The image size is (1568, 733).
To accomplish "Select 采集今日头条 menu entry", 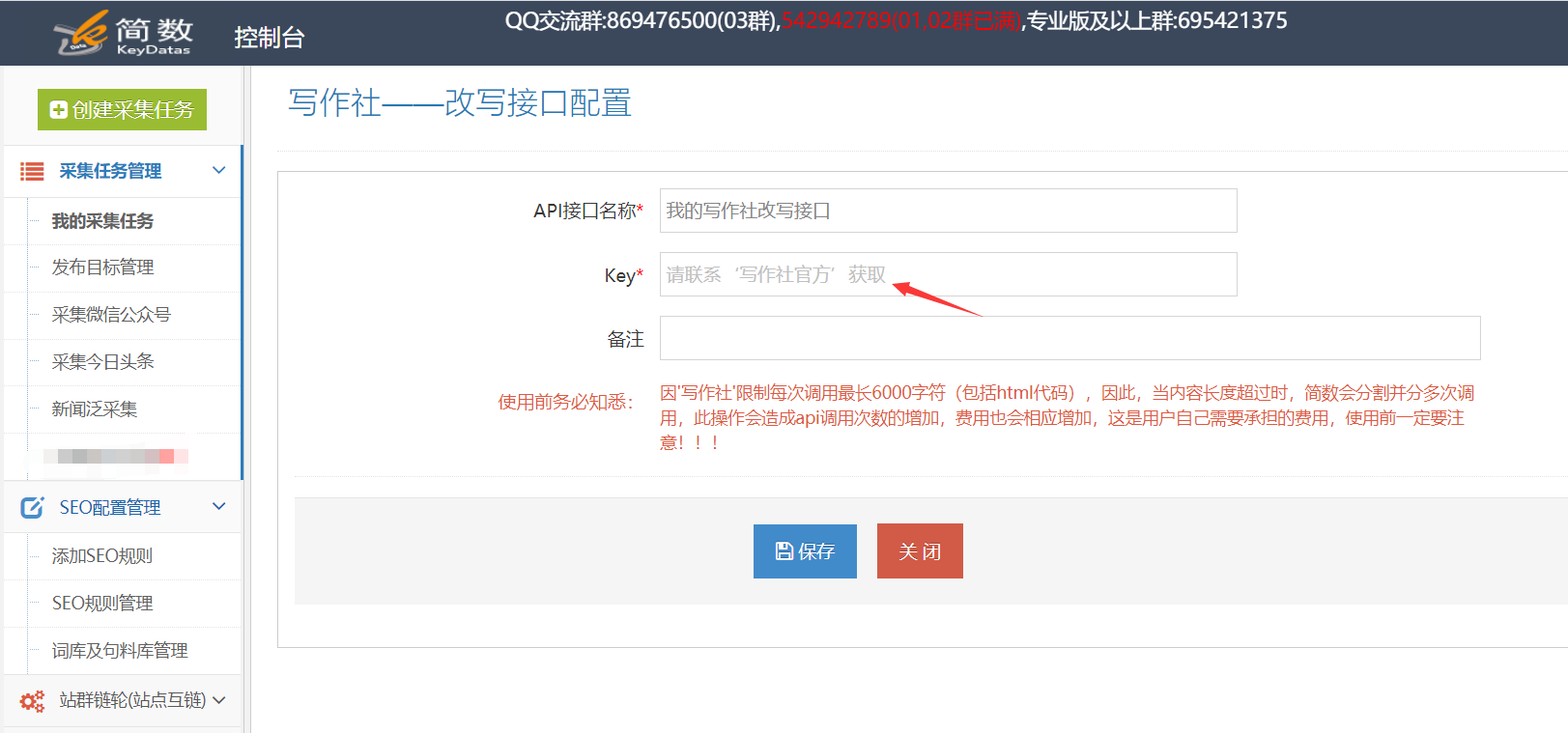I will pyautogui.click(x=102, y=362).
